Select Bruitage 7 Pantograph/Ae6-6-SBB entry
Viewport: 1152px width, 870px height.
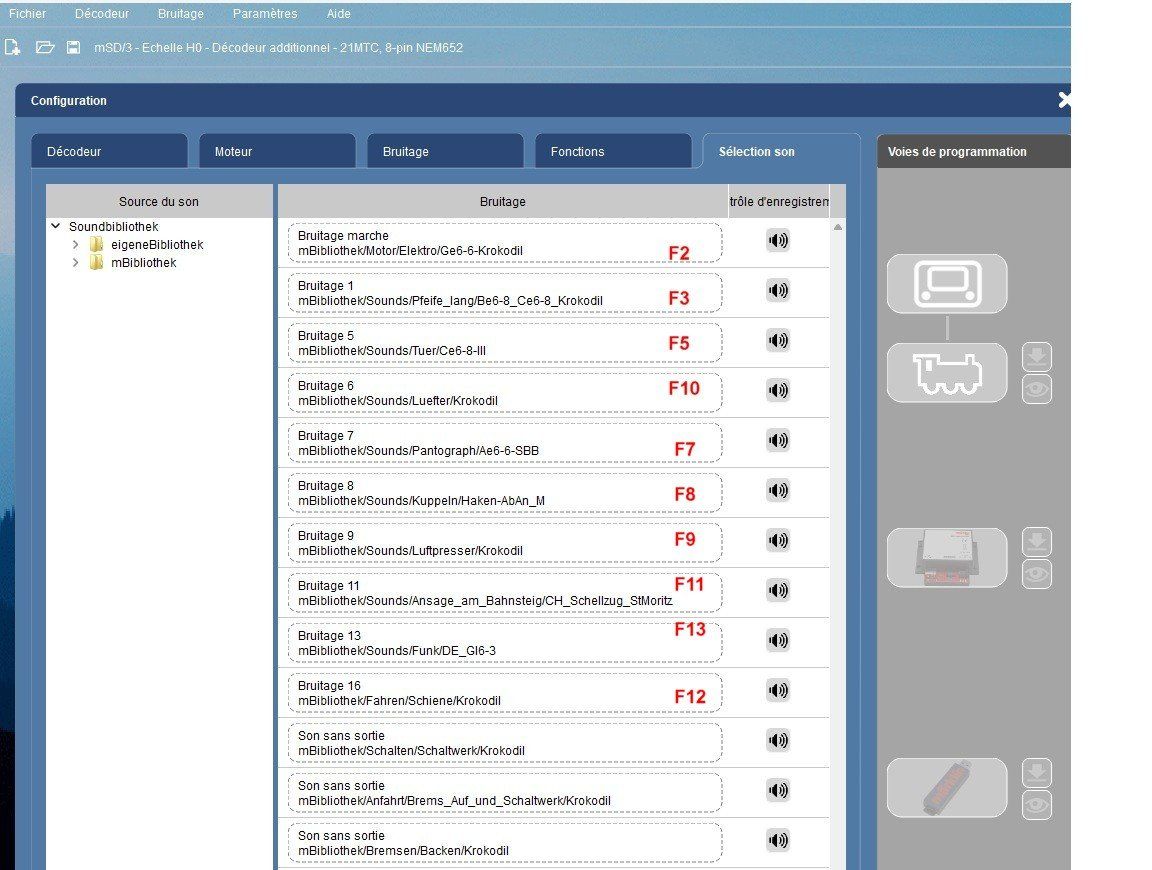(x=505, y=443)
